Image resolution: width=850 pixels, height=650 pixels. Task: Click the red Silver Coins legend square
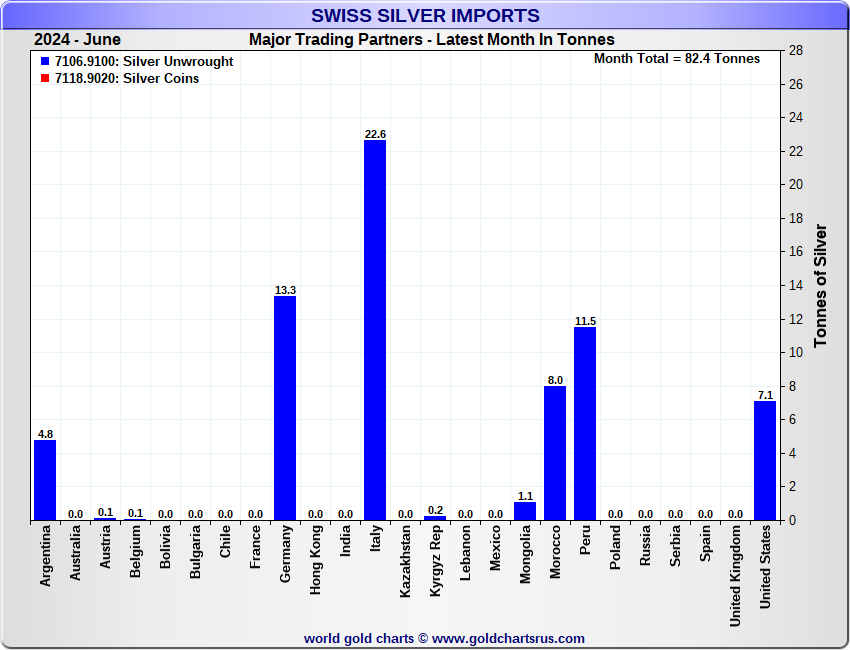click(45, 79)
